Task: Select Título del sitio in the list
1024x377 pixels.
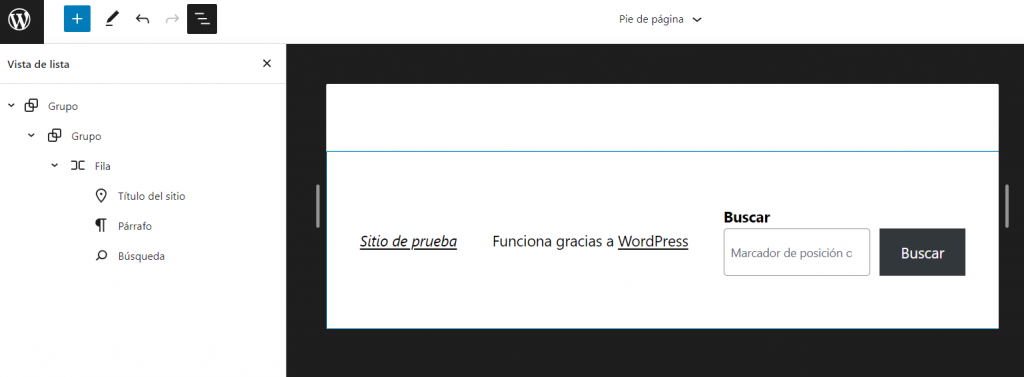Action: pyautogui.click(x=152, y=196)
